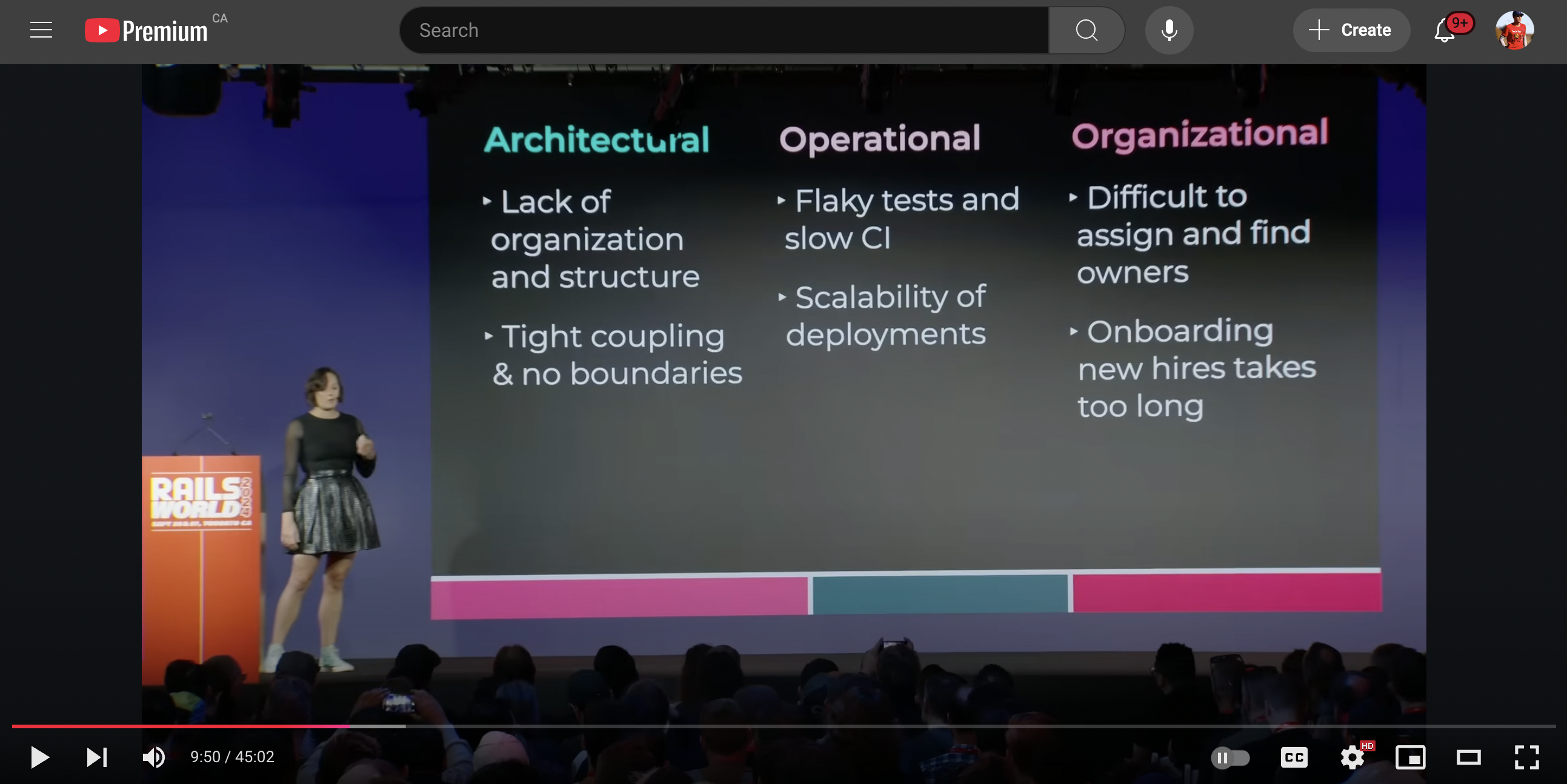Click the microphone search icon
The image size is (1567, 784).
(x=1170, y=30)
